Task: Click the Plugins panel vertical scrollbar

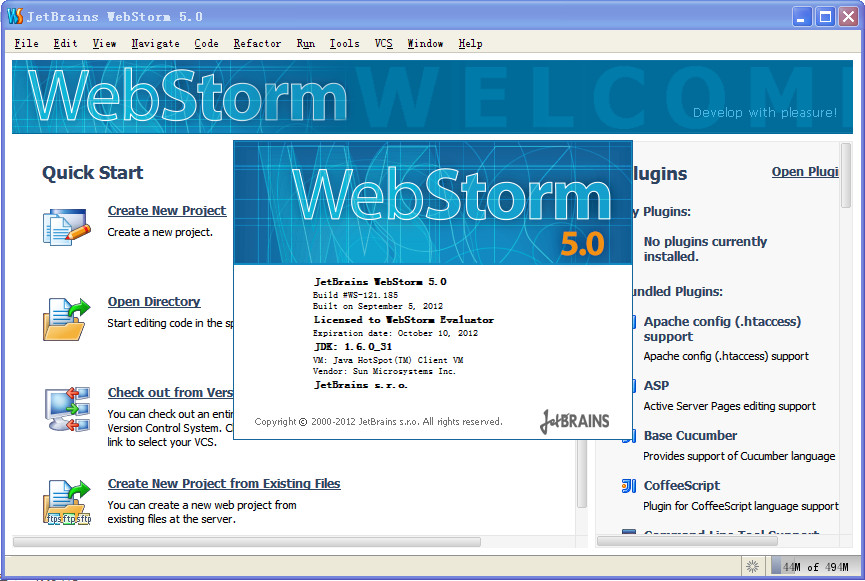Action: [846, 175]
